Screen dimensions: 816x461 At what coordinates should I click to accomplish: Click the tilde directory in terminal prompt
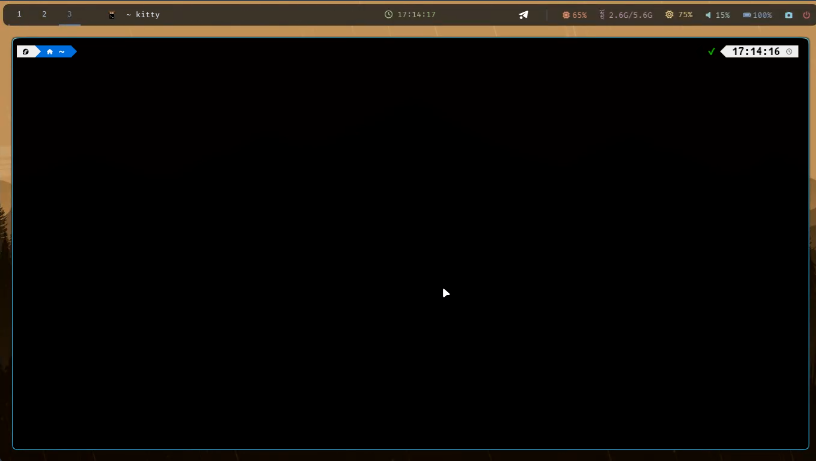pos(61,52)
